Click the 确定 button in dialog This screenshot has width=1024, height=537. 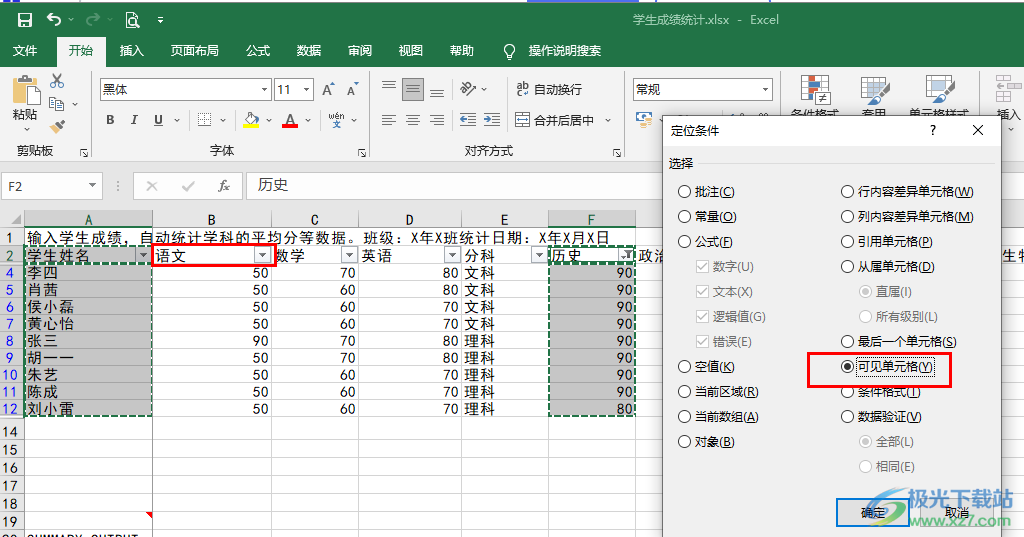872,513
